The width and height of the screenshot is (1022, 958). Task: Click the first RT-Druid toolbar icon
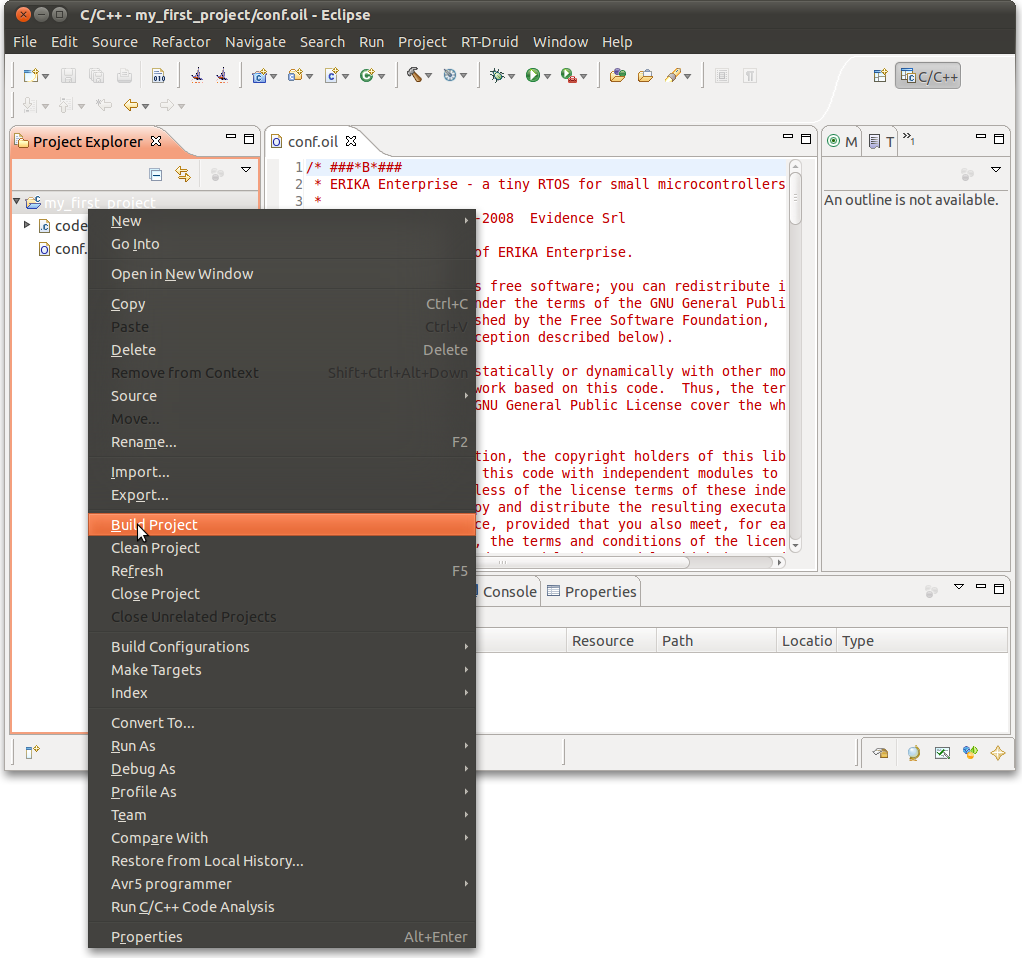pyautogui.click(x=197, y=76)
